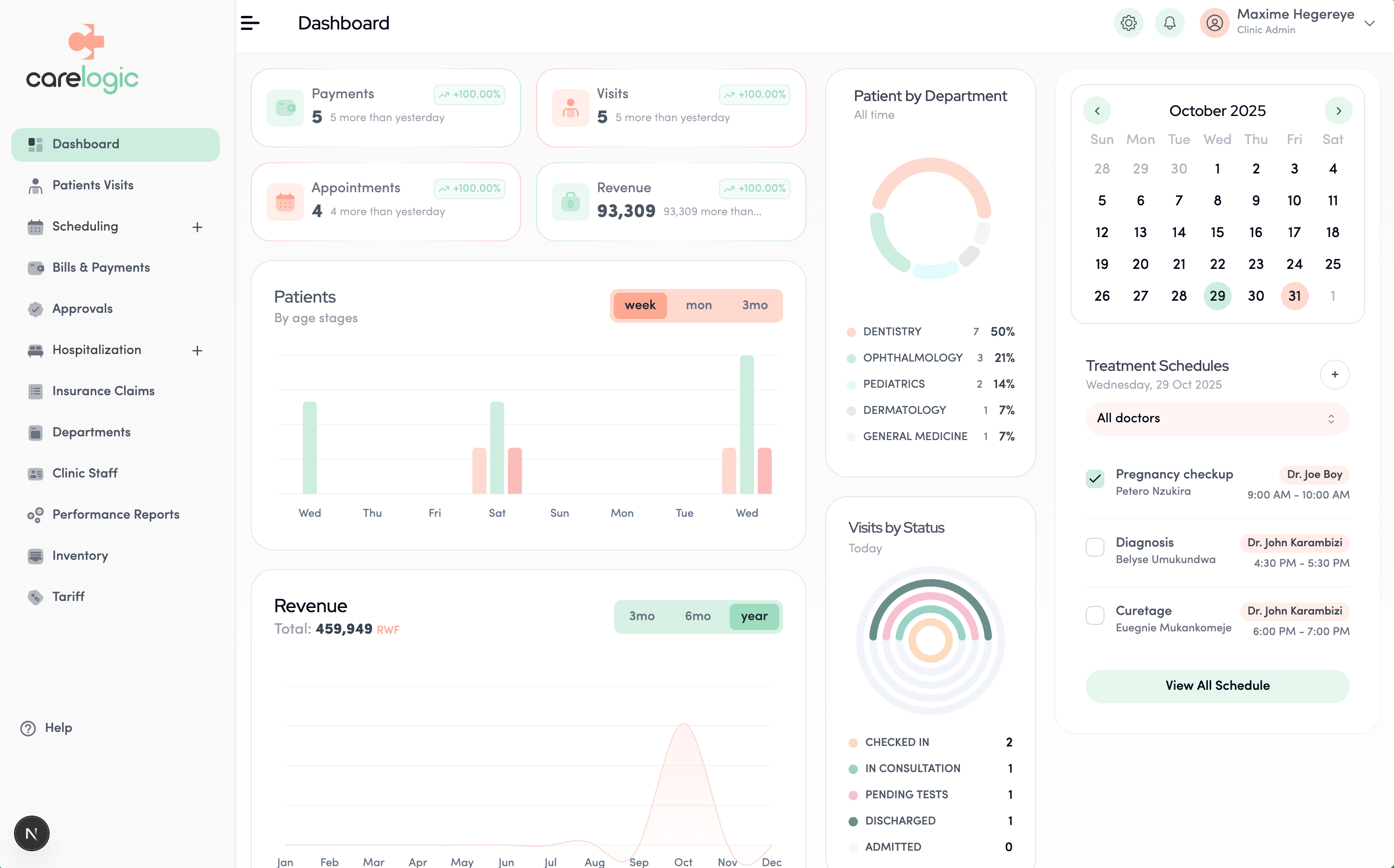Expand the Scheduling menu with plus
This screenshot has height=868, width=1394.
197,227
